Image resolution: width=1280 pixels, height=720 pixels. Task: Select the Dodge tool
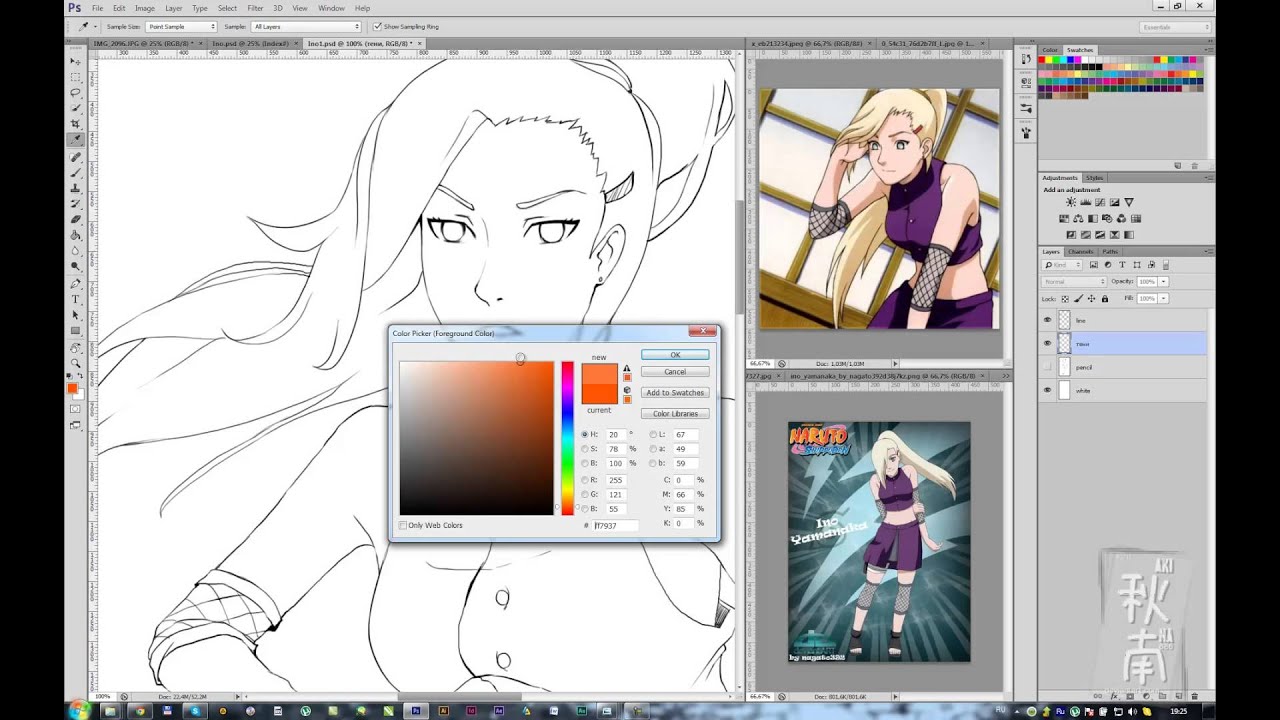(75, 266)
